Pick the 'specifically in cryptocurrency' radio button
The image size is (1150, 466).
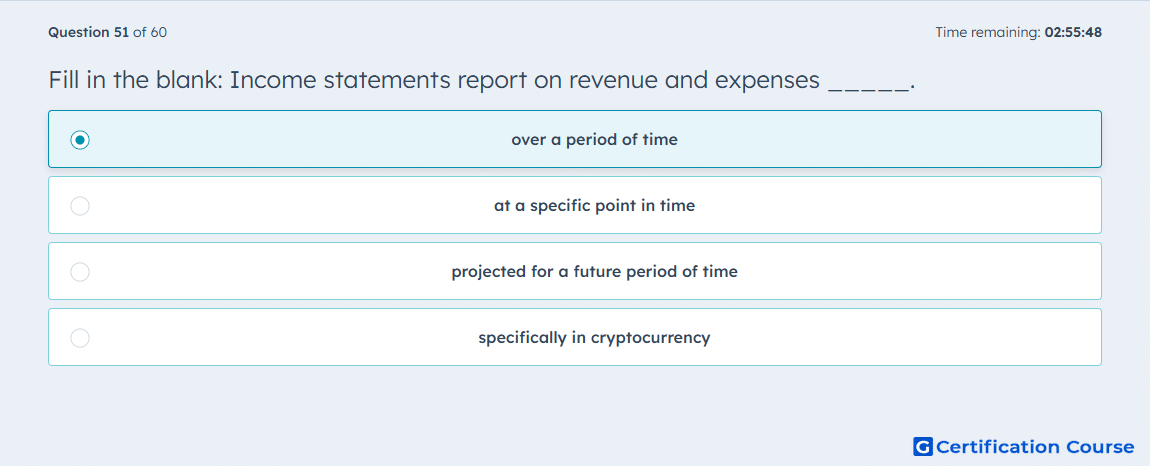(80, 338)
